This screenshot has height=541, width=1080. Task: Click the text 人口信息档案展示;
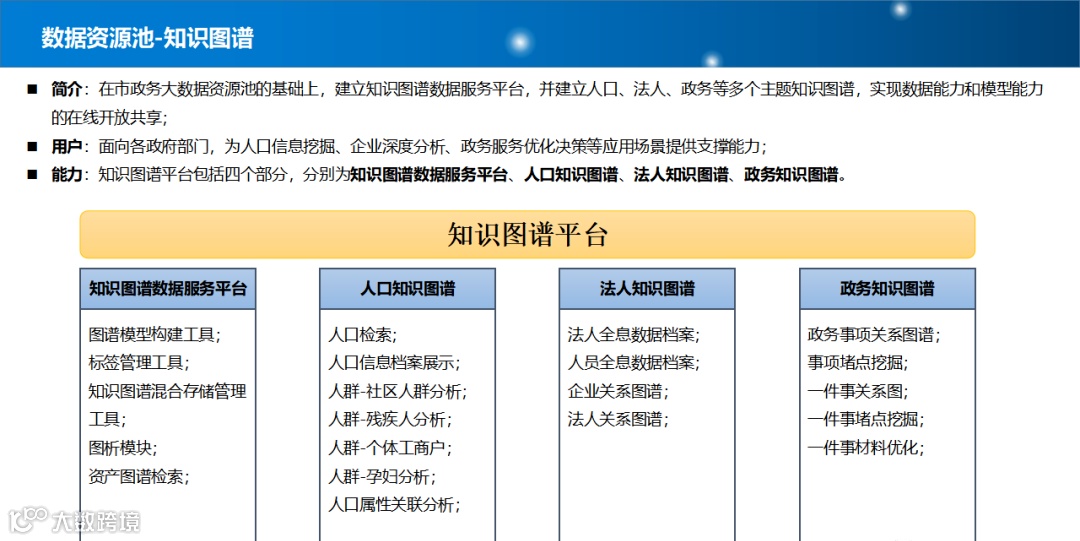394,363
